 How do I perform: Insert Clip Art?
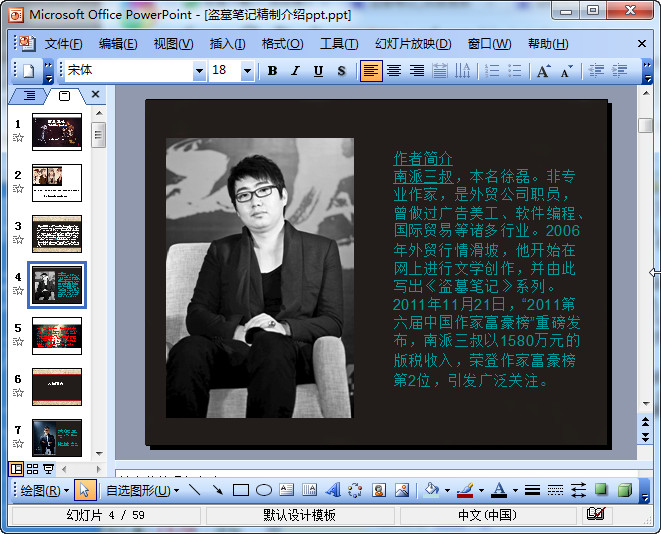[x=379, y=490]
